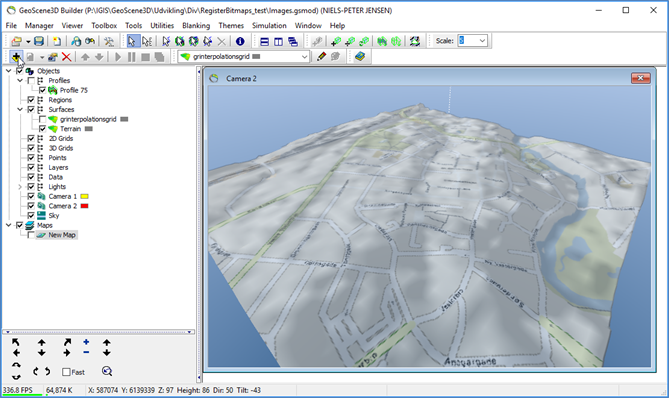669x398 pixels.
Task: Click the pause button in the object toolbar
Action: [131, 57]
